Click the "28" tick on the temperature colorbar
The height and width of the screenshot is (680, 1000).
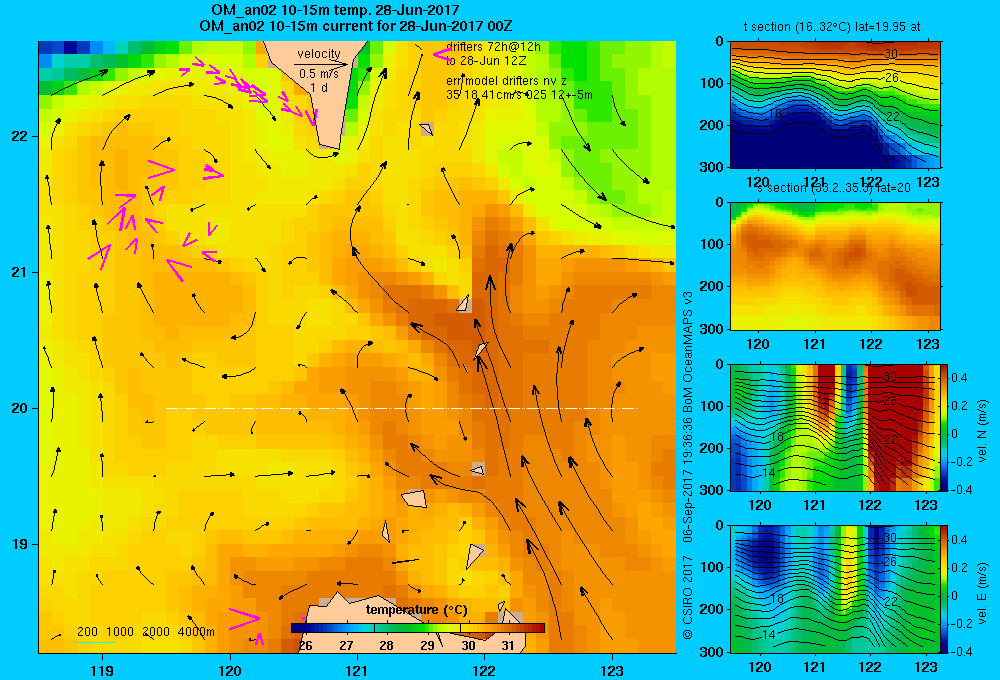tap(386, 646)
